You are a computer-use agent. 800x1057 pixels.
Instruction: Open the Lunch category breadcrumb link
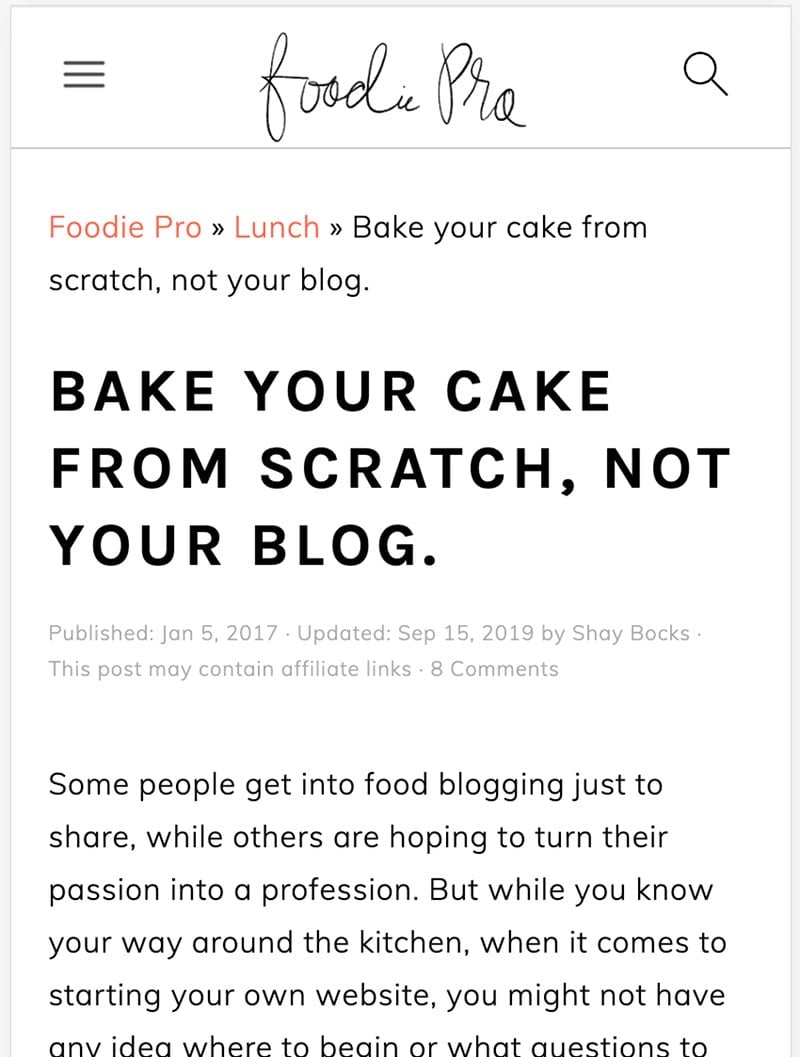[276, 227]
